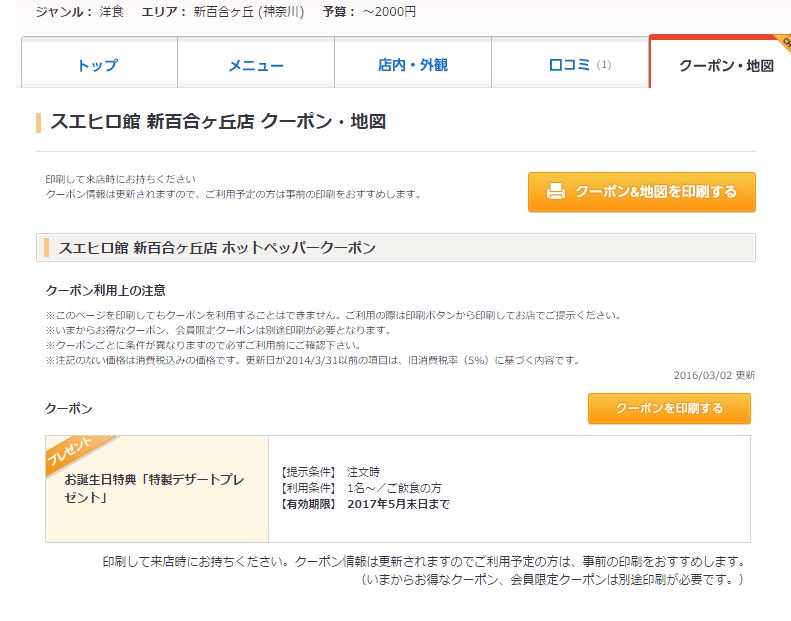Click the 有効期限 2017年5月末日まで text
Screen dimensions: 791x621
point(365,504)
